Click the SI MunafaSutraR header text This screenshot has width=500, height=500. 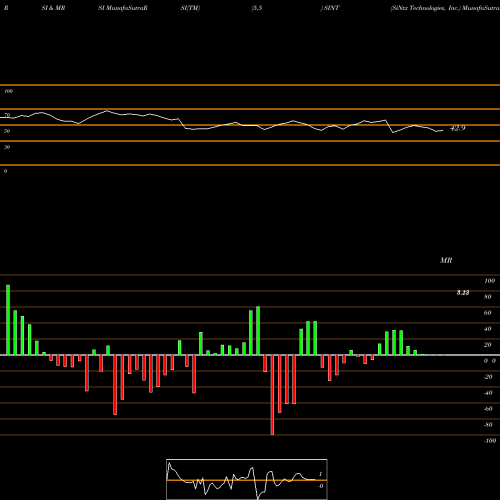(x=123, y=8)
